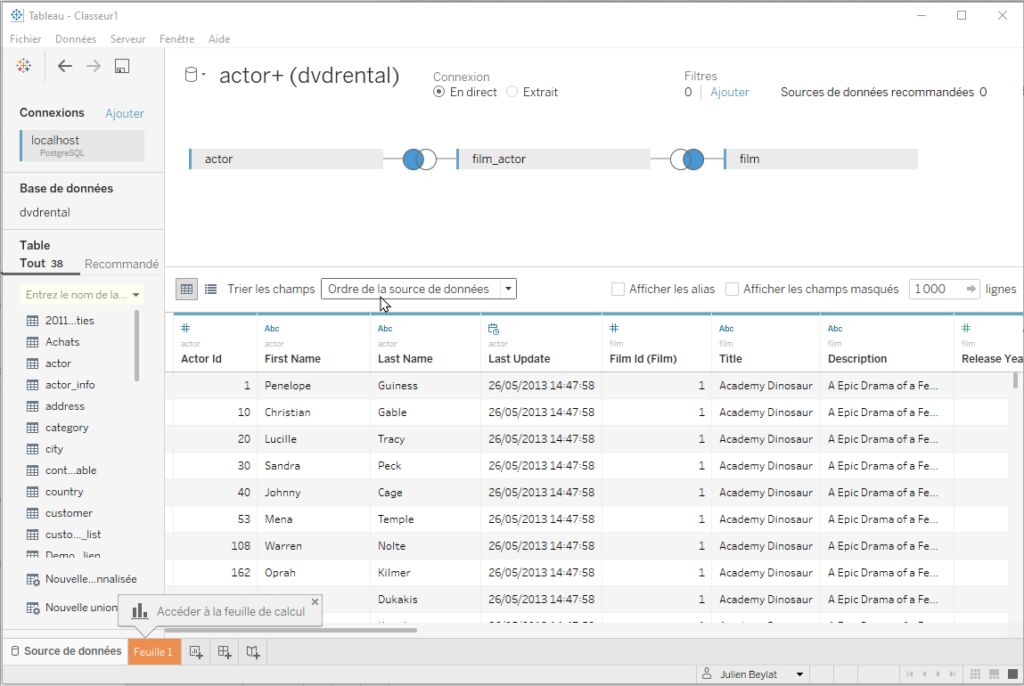Select the actor_info table in list

70,385
